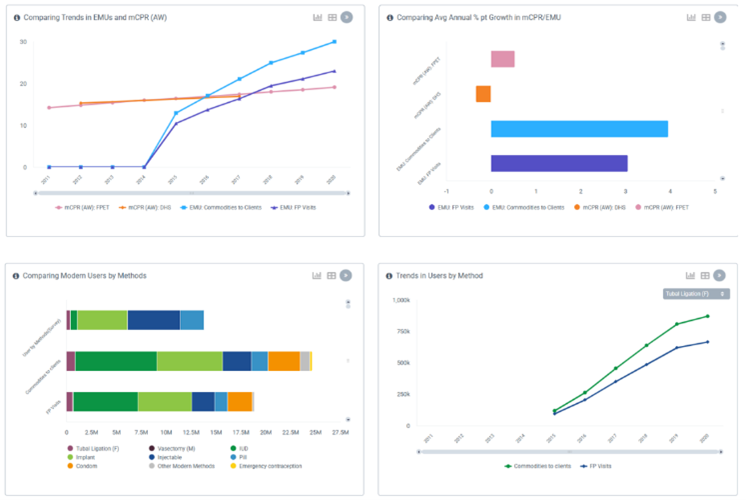
Task: Click Comparing Modern Users by Methods panel title
Action: [77, 275]
